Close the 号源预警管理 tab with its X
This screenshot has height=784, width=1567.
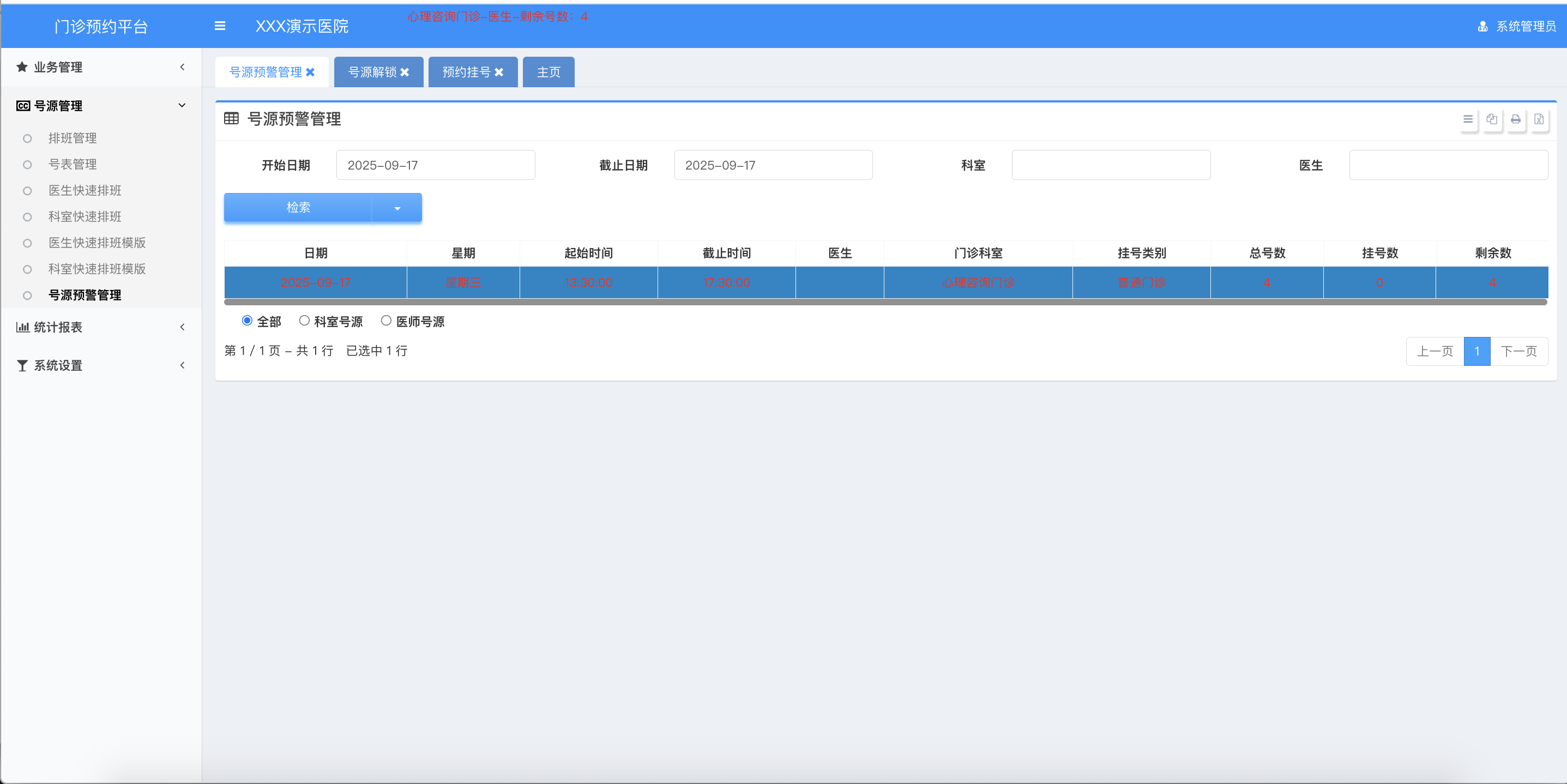coord(310,73)
